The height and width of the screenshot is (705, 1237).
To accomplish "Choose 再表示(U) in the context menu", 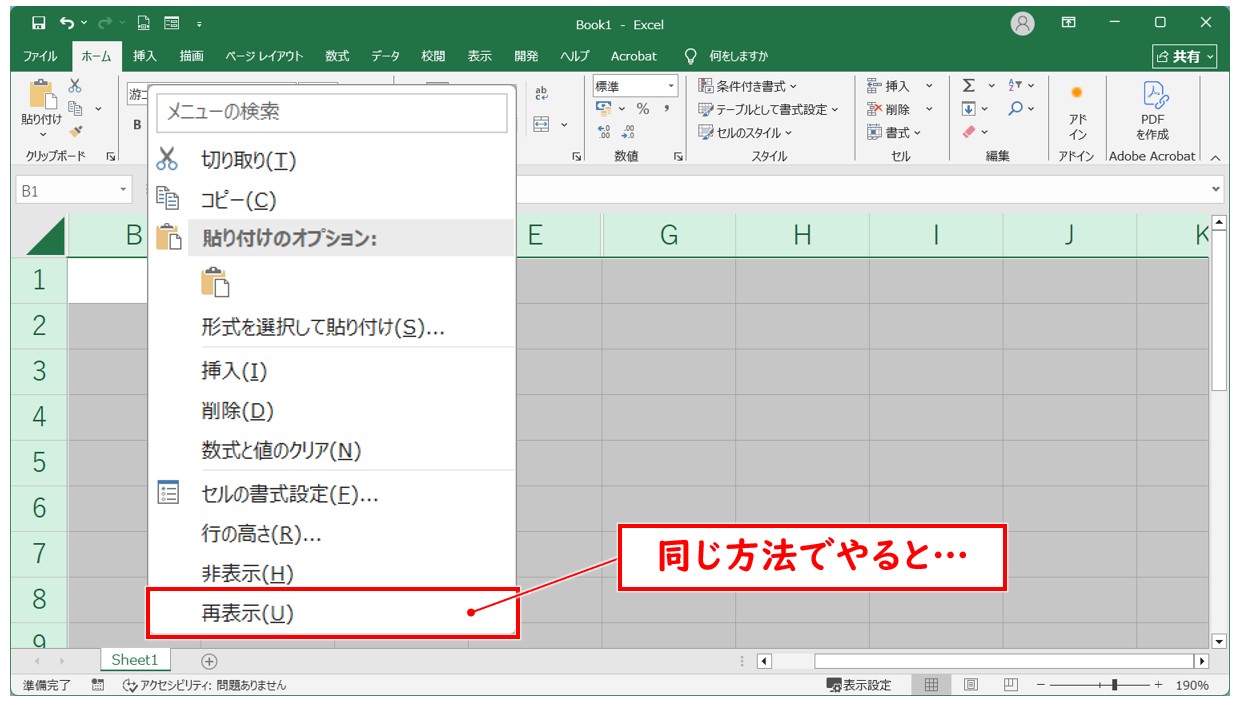I will click(x=332, y=613).
